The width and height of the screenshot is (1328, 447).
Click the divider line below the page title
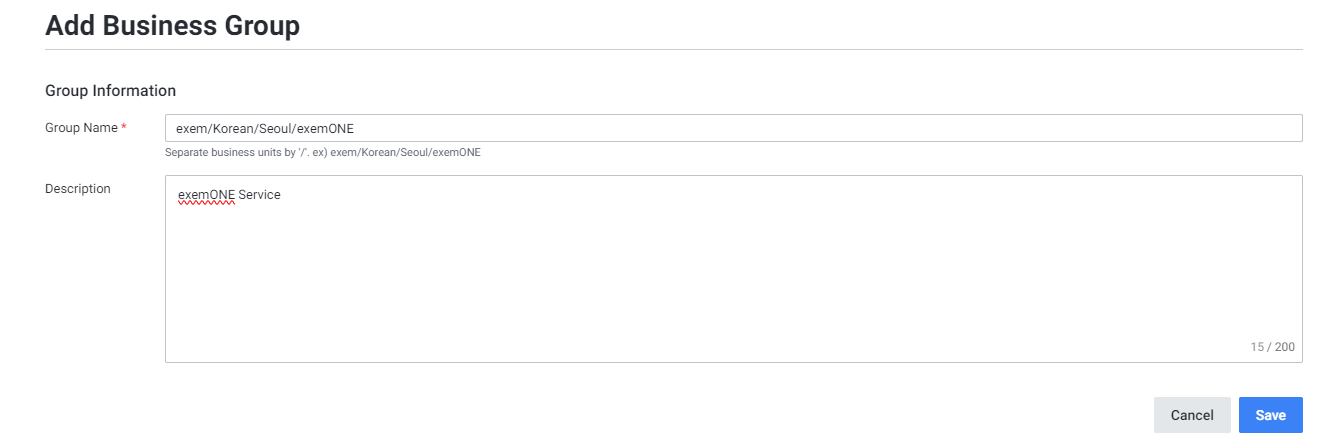674,49
